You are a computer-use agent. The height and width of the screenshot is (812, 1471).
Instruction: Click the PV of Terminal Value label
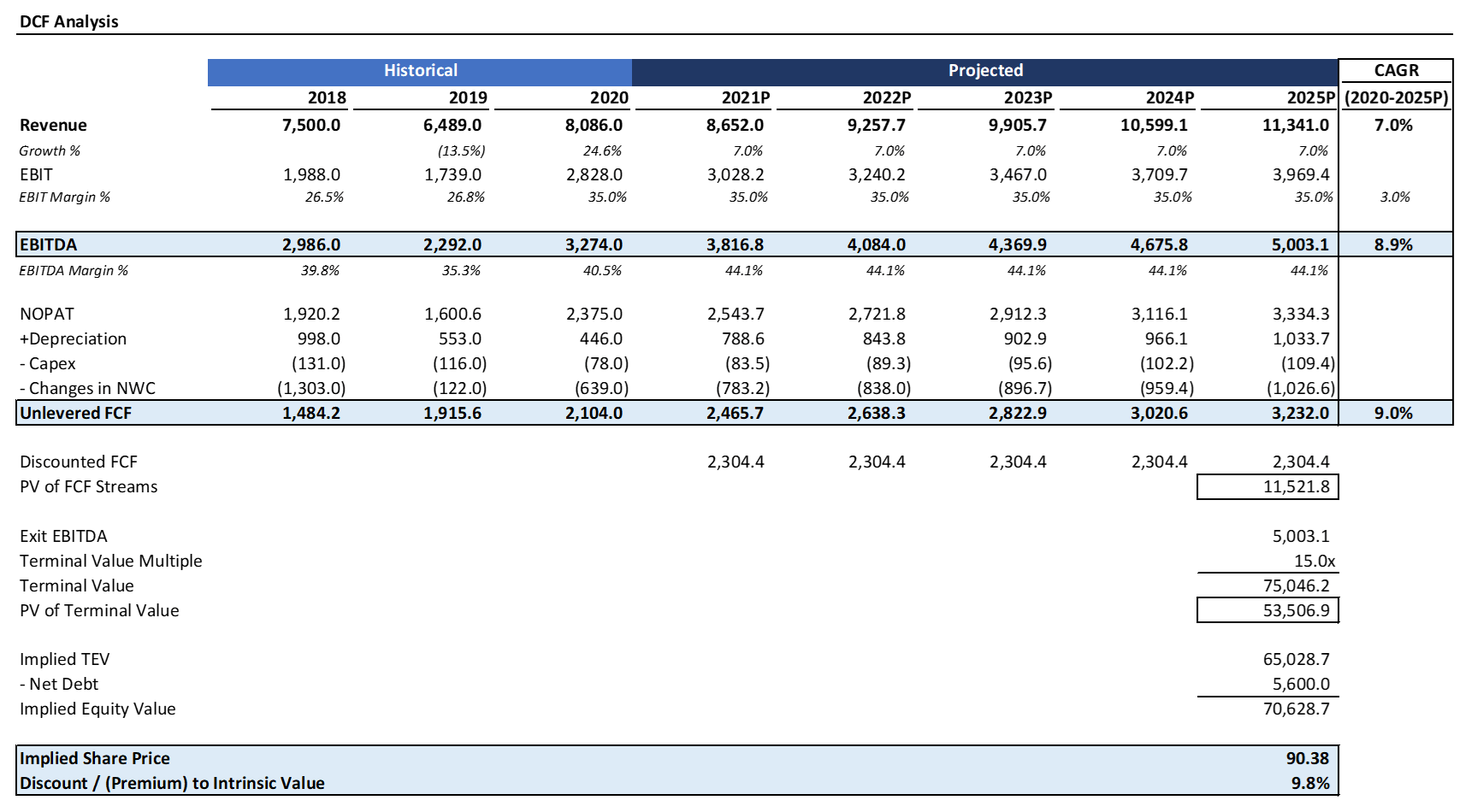(x=99, y=610)
